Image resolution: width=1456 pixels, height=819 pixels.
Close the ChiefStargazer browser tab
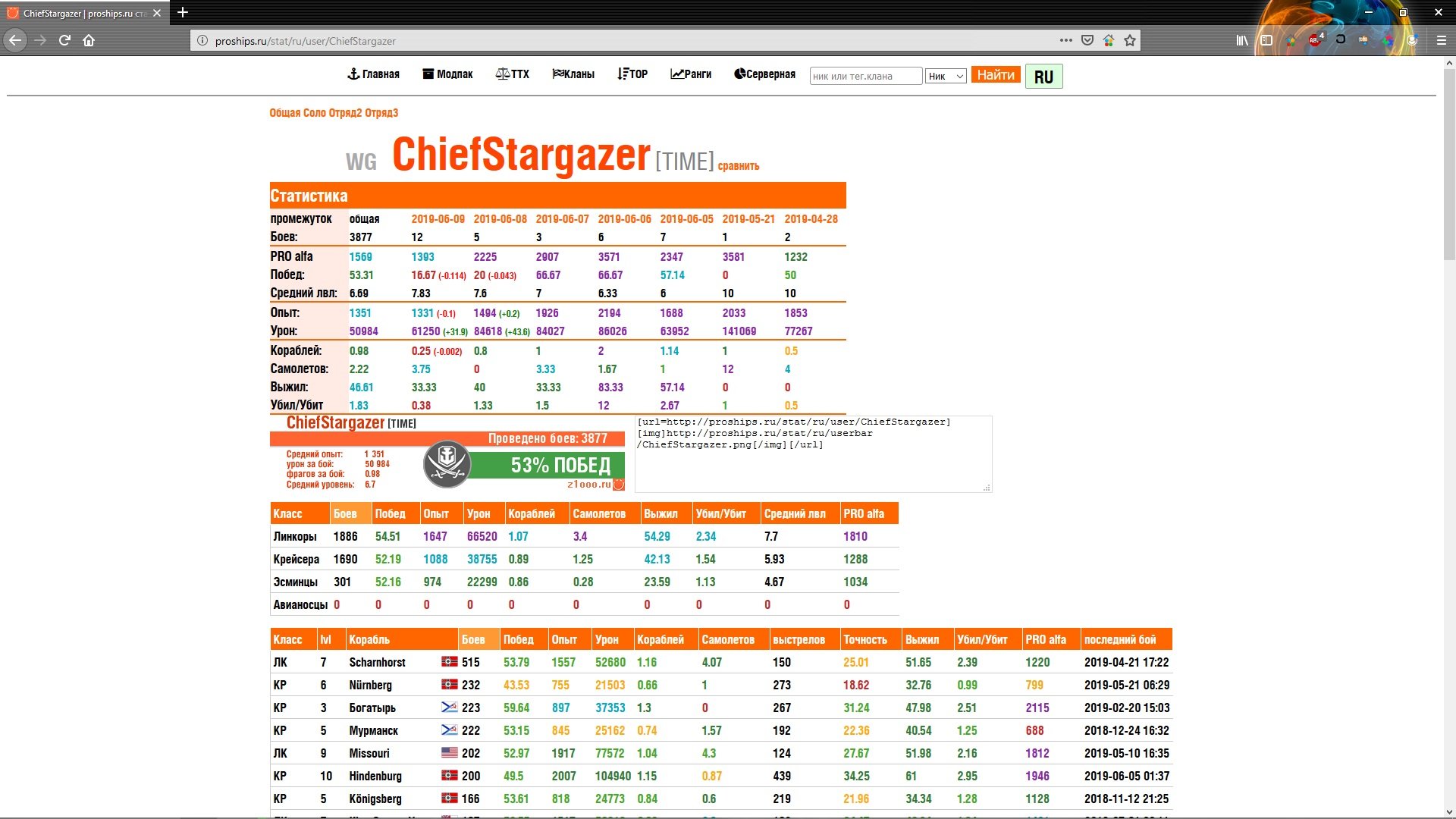157,13
